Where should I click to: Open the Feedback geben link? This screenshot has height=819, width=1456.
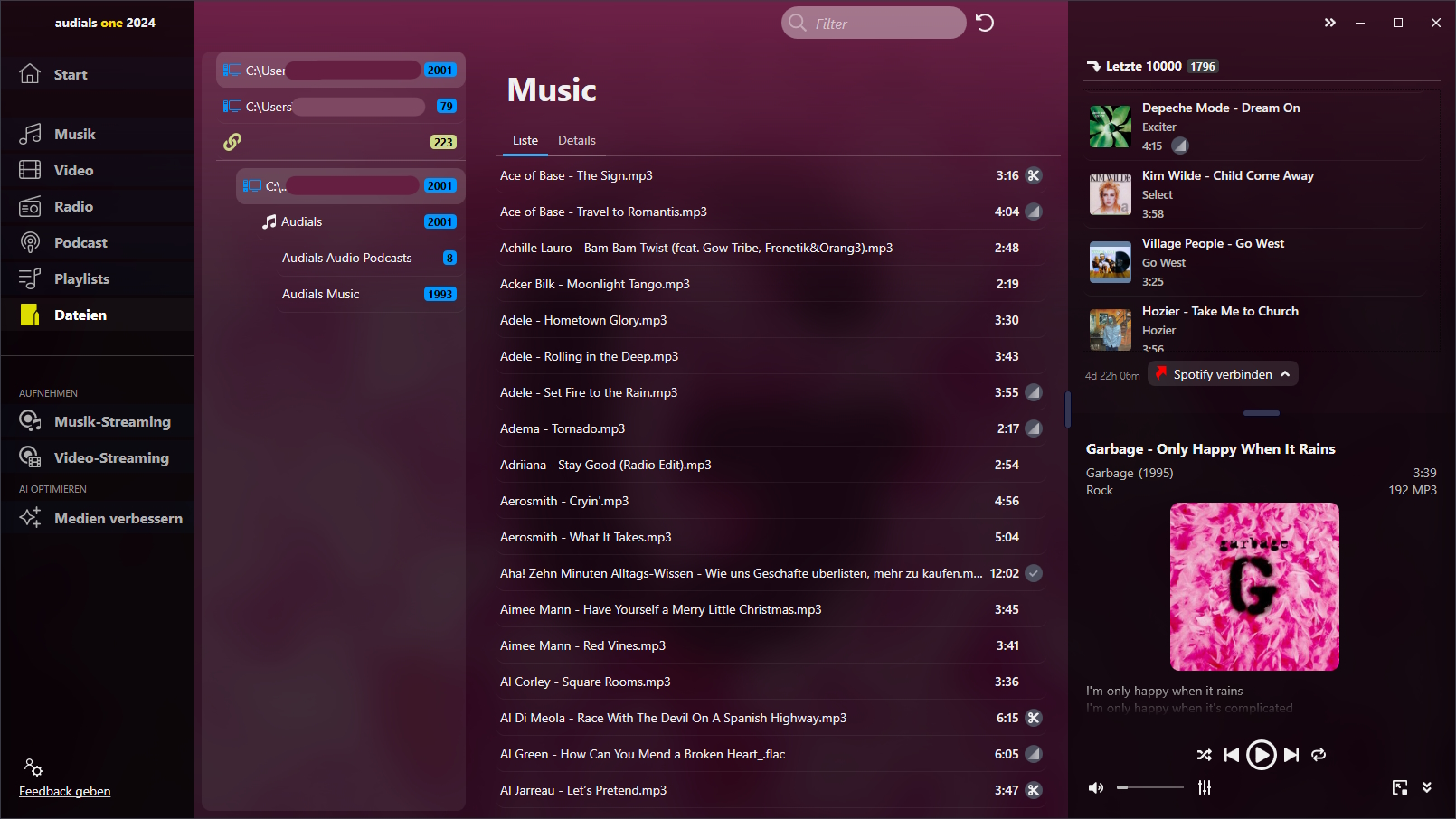point(65,791)
